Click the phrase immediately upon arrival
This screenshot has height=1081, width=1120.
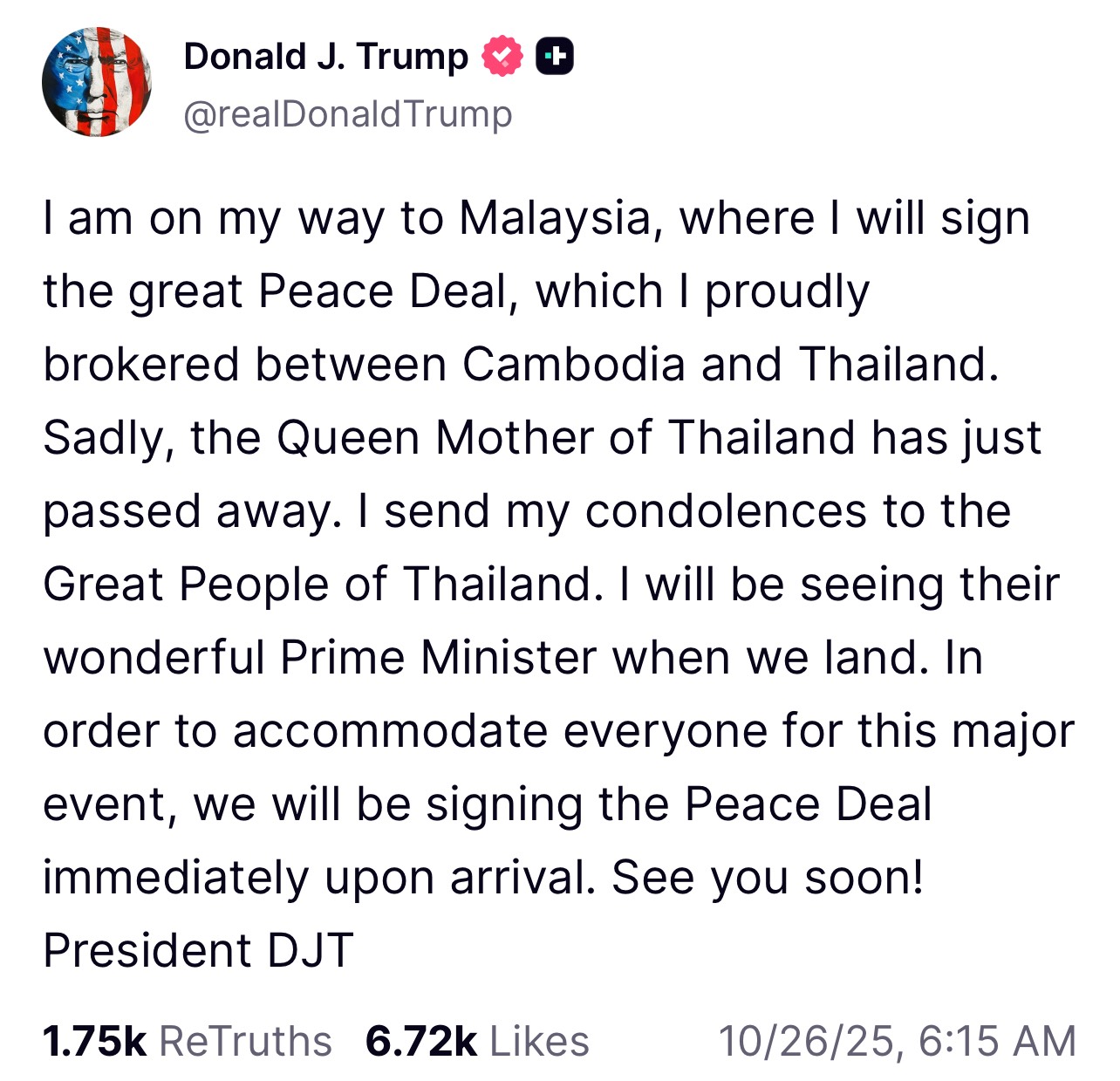[319, 877]
